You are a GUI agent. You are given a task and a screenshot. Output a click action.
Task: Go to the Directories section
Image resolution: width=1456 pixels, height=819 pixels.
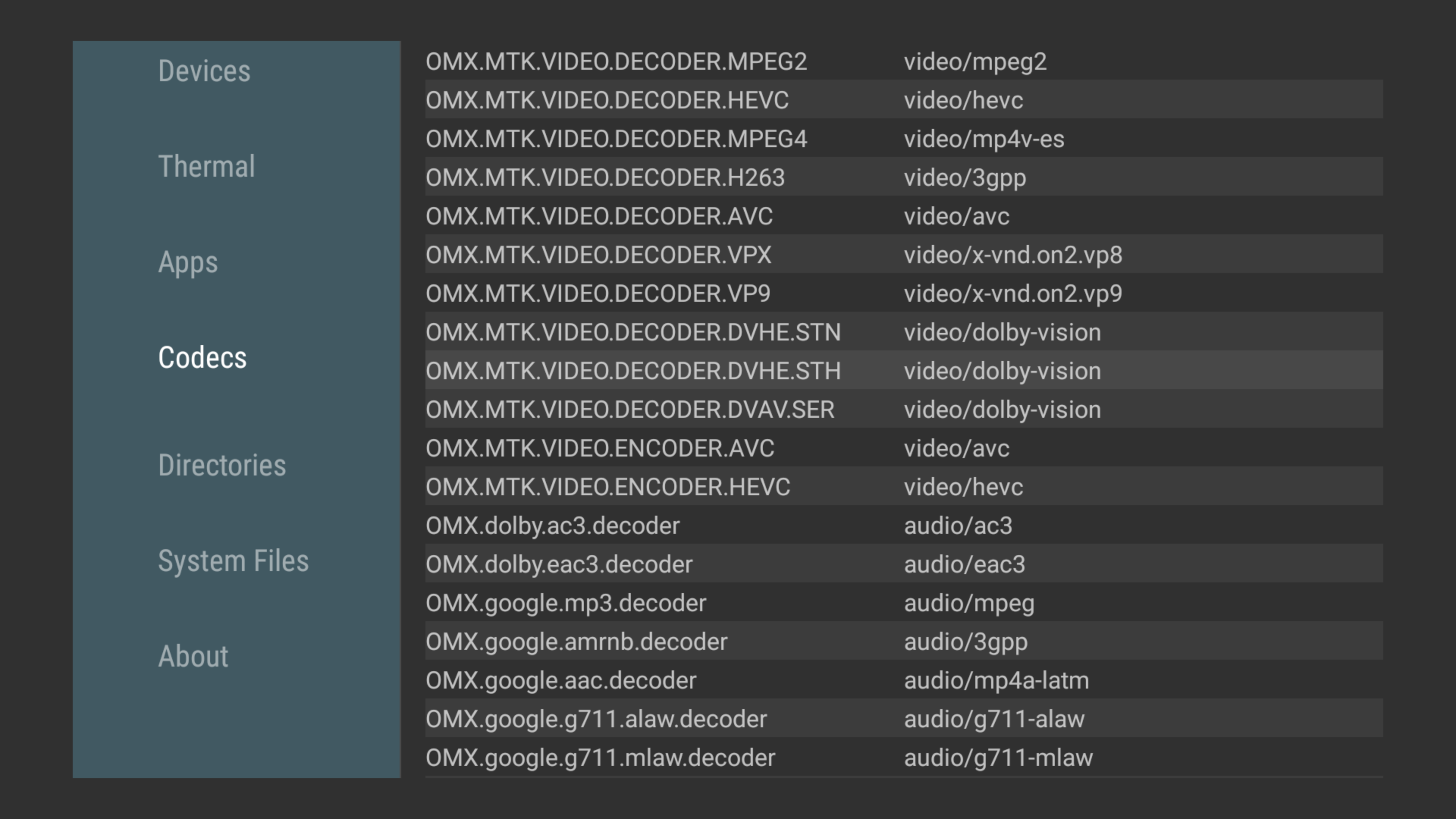[x=222, y=465]
